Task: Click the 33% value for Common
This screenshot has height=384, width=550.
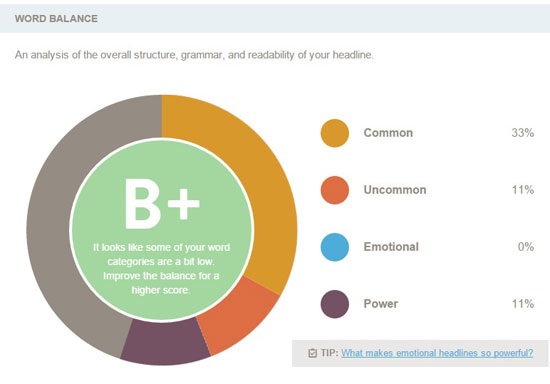Action: [523, 133]
